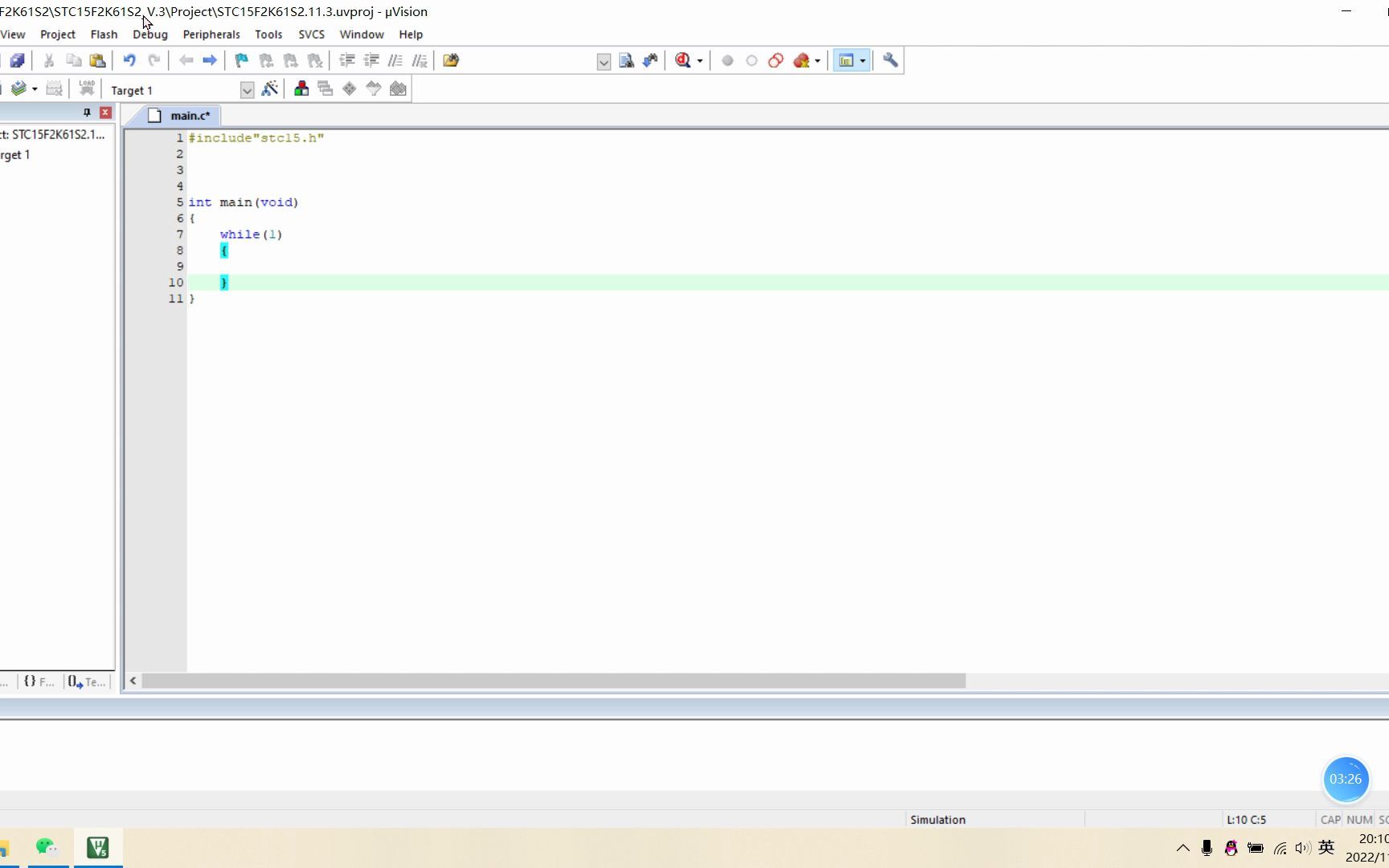Open Options for Target magic wand
The image size is (1389, 868).
270,88
